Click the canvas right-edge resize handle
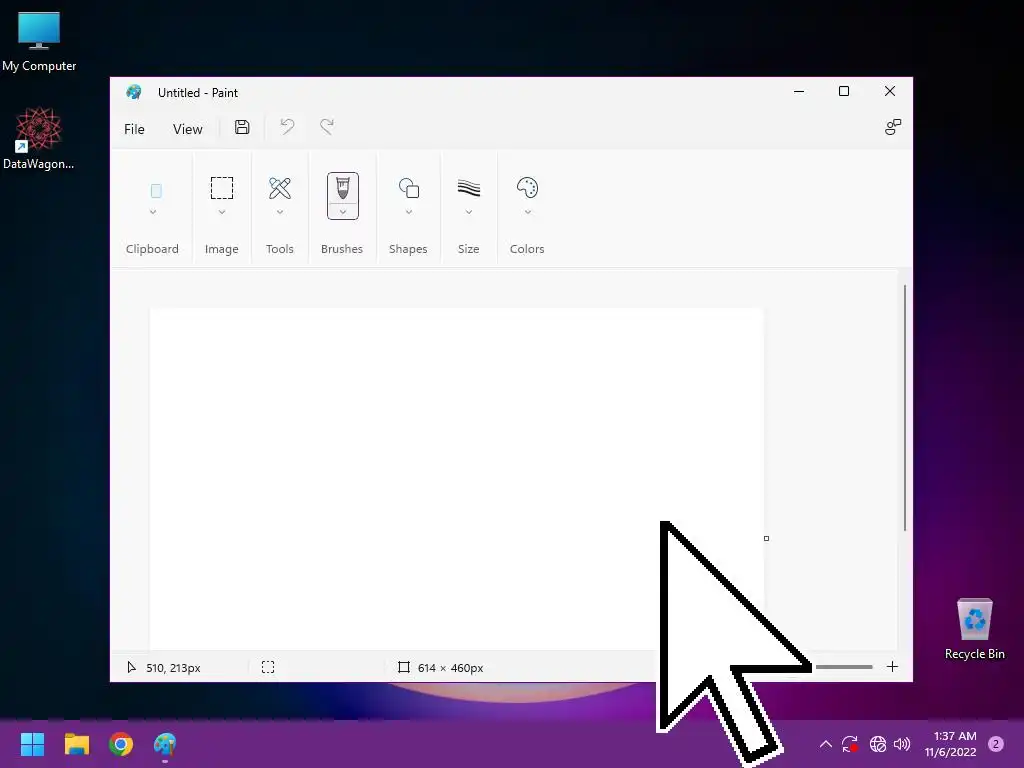Viewport: 1024px width, 768px height. click(767, 539)
